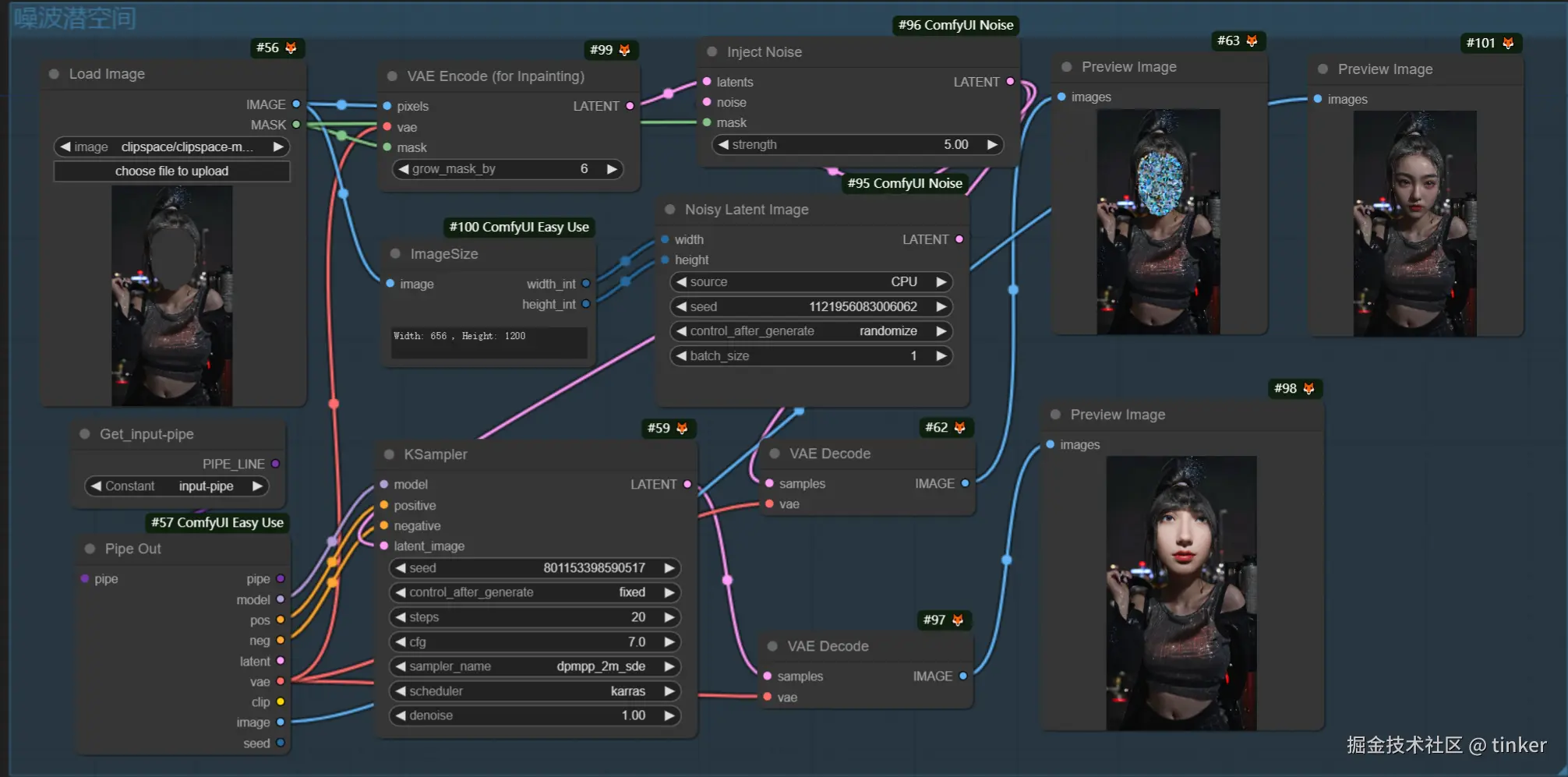Collapse the Load Image node via its title dot
Screen dimensions: 1568x777
pos(54,74)
